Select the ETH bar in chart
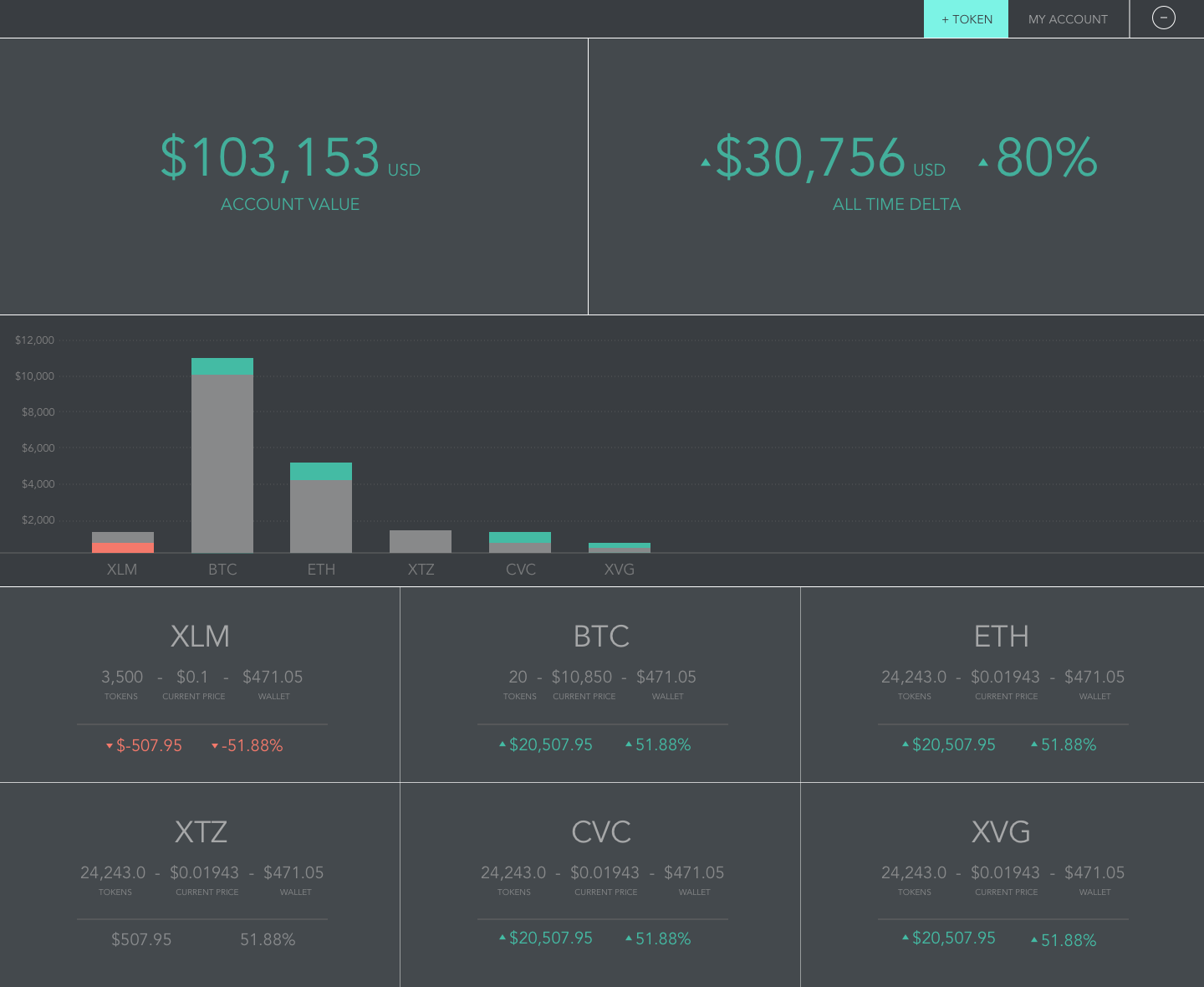The image size is (1204, 987). pos(321,508)
